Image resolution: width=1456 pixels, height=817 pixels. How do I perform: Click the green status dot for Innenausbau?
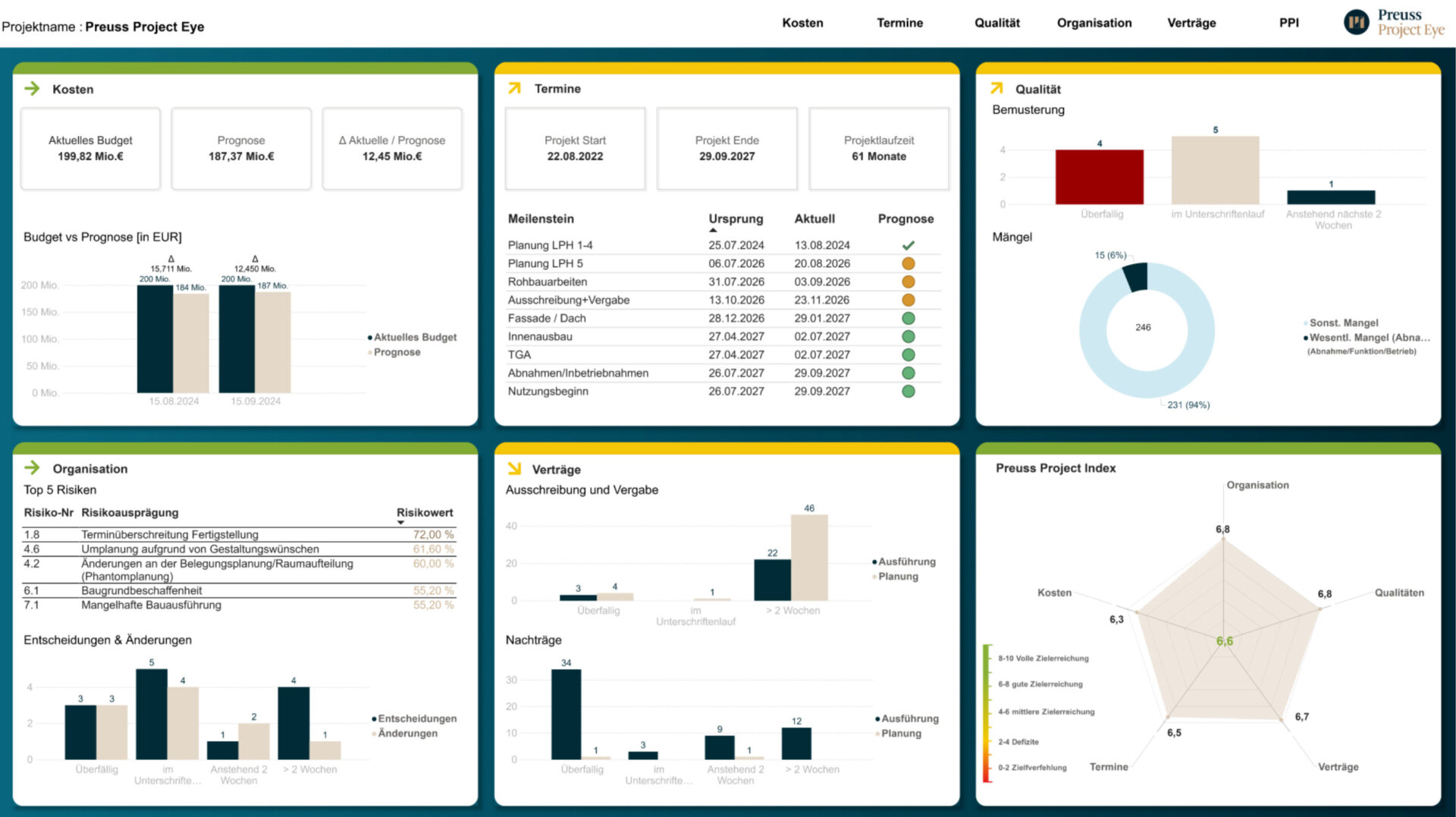(908, 336)
